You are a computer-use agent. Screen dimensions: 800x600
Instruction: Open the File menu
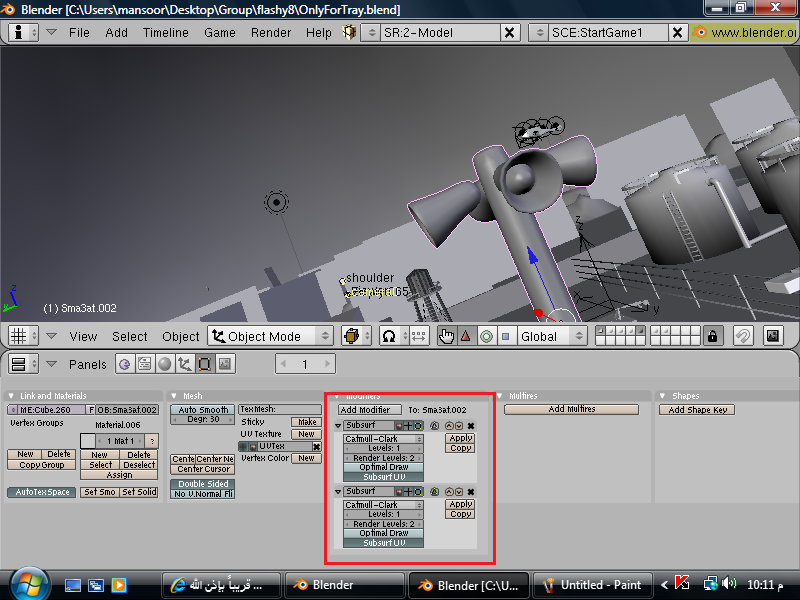79,33
